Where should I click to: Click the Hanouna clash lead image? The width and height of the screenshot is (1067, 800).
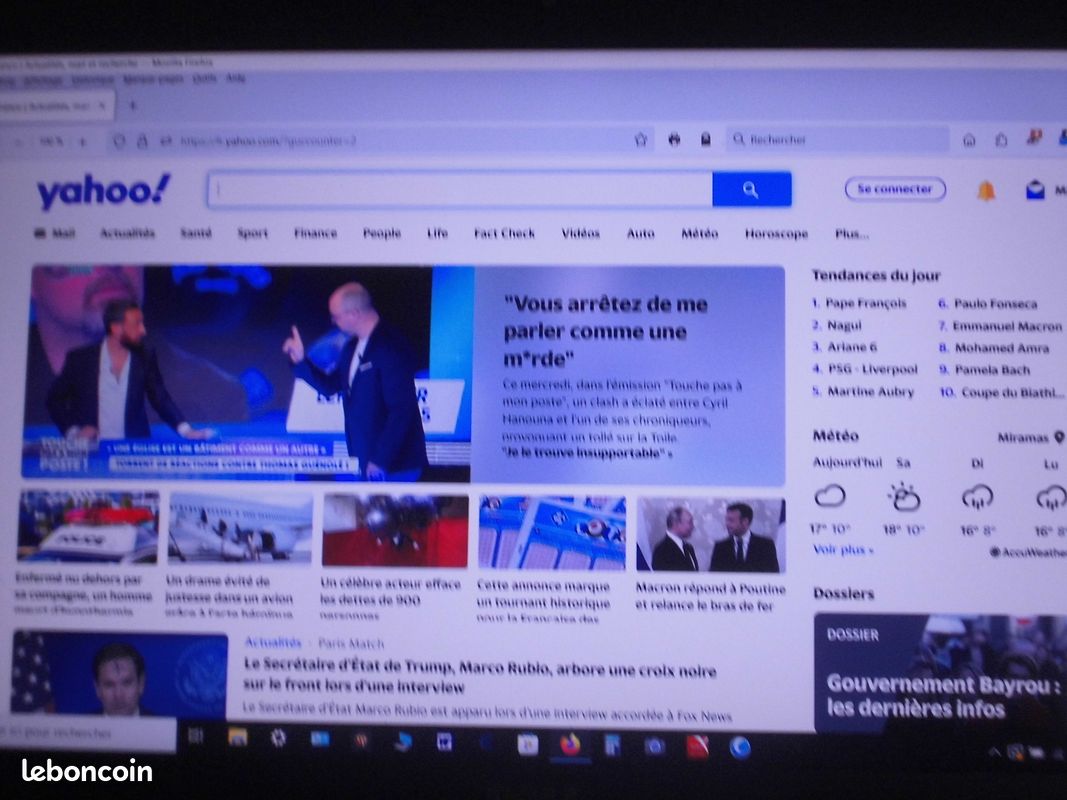[x=248, y=373]
